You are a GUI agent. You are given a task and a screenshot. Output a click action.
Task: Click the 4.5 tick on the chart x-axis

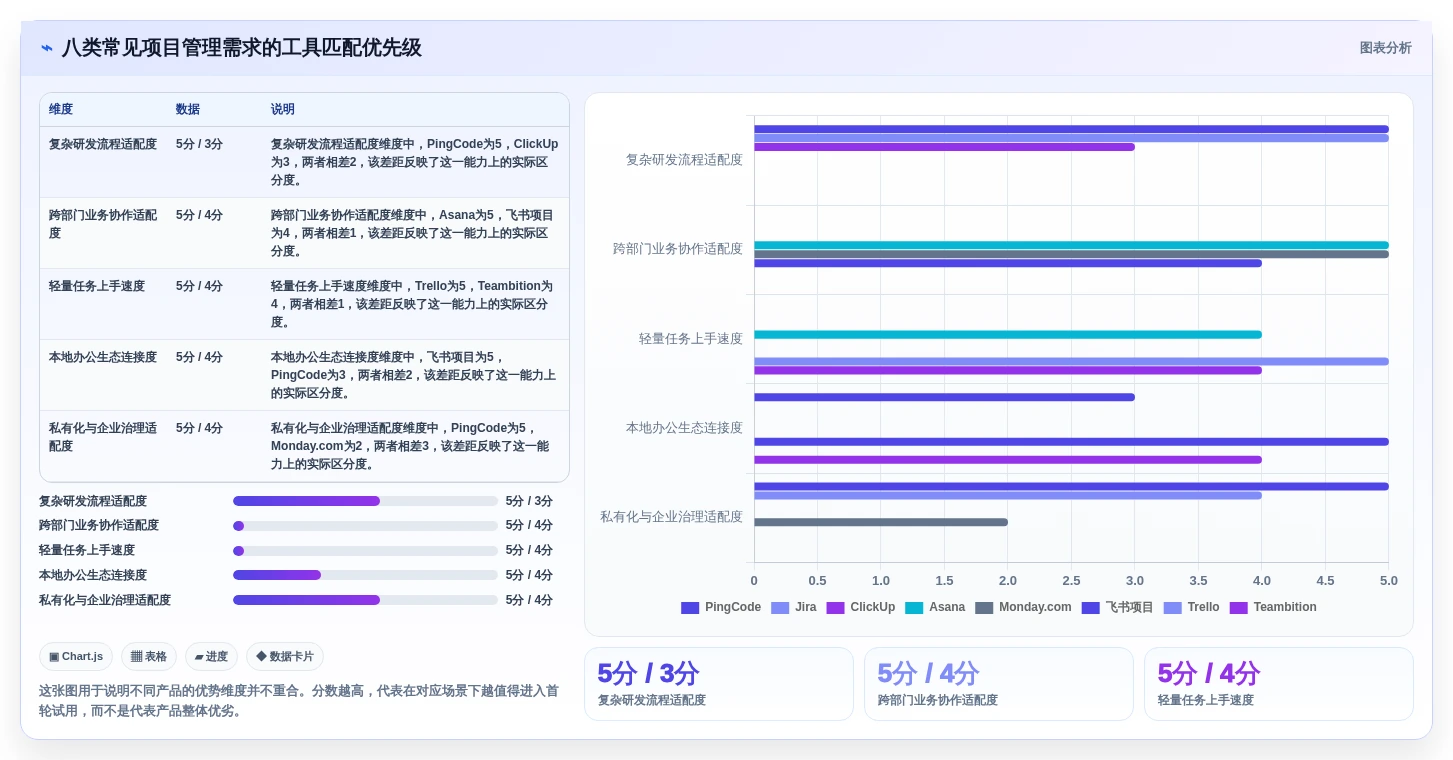tap(1325, 581)
